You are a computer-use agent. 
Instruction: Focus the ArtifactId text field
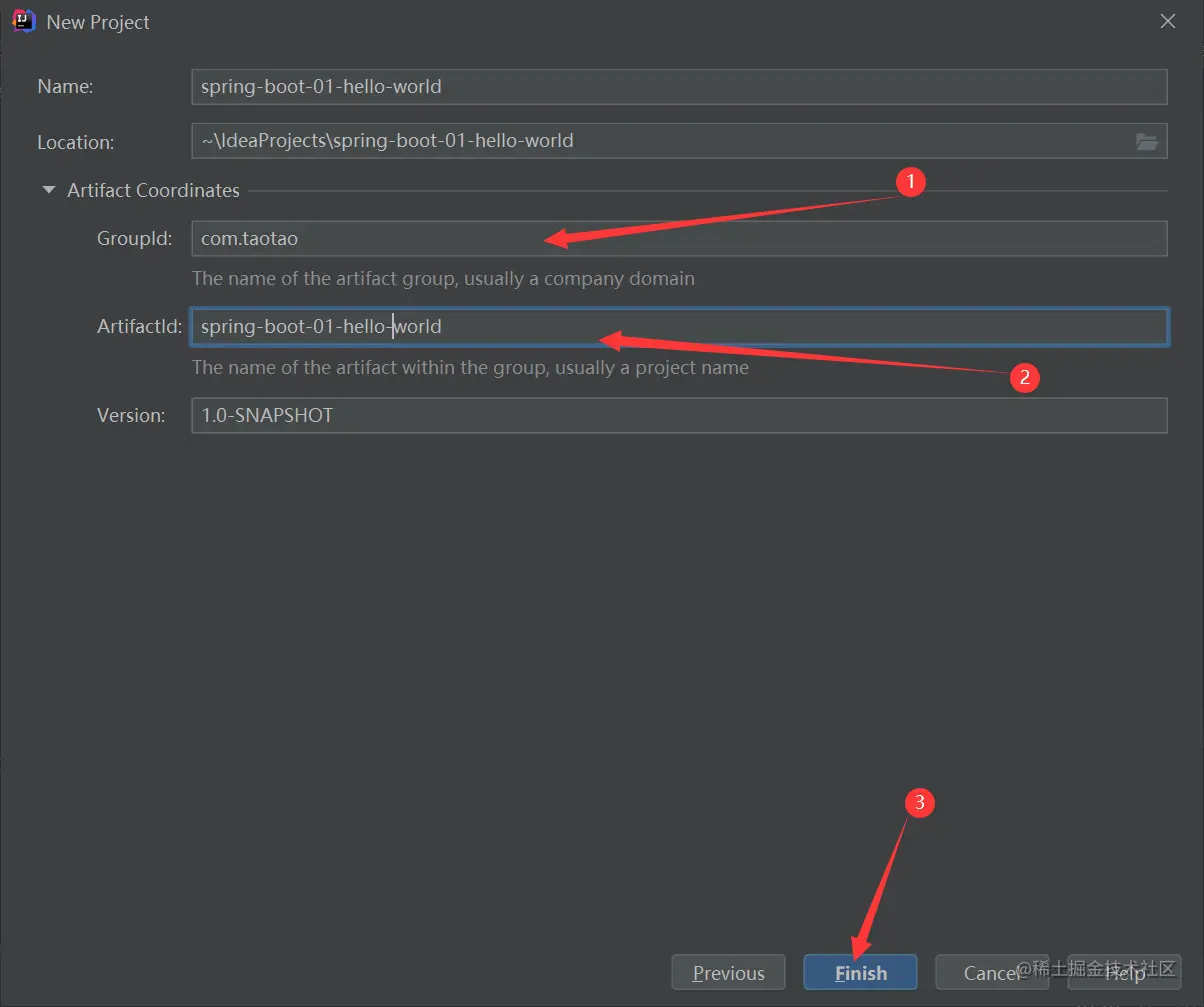click(679, 327)
